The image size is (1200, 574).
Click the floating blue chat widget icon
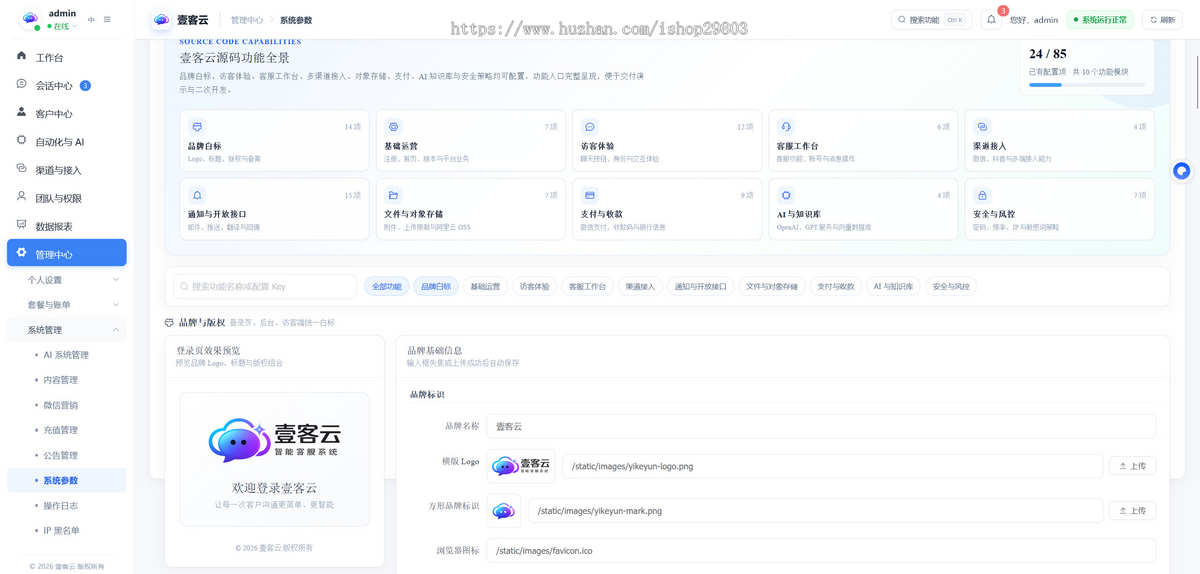(1181, 171)
